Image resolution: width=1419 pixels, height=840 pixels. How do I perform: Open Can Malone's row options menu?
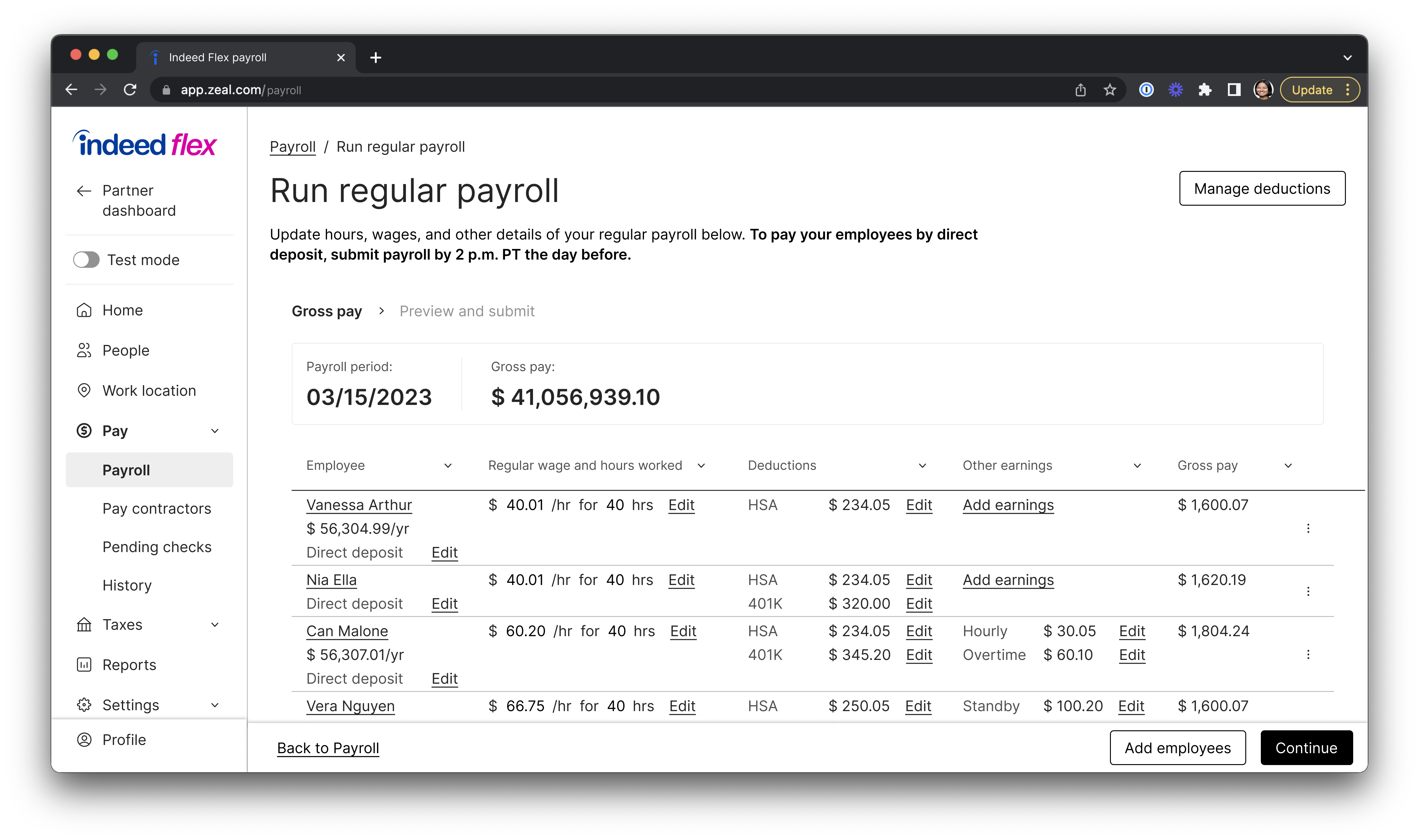pyautogui.click(x=1308, y=655)
